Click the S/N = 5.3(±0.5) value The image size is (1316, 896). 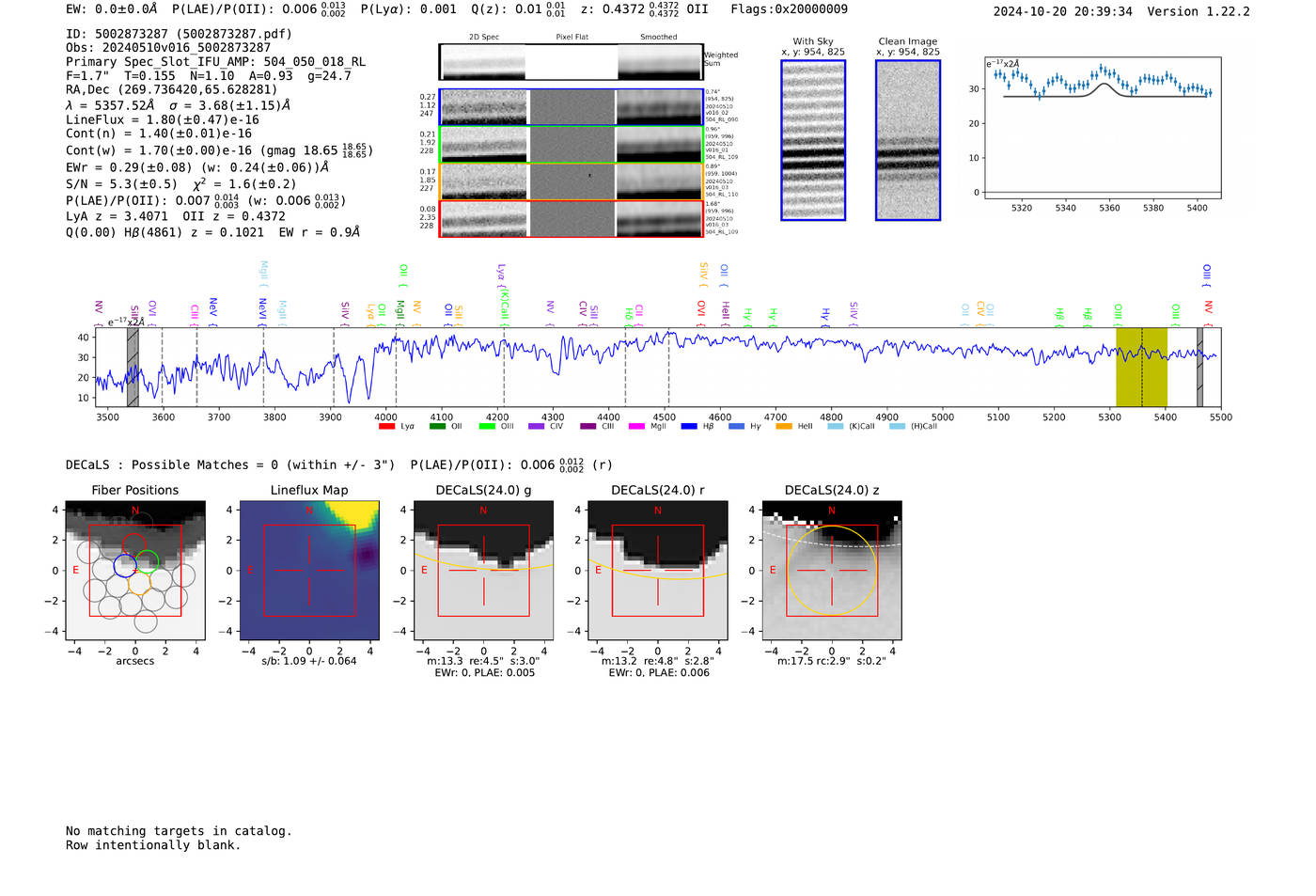(121, 184)
